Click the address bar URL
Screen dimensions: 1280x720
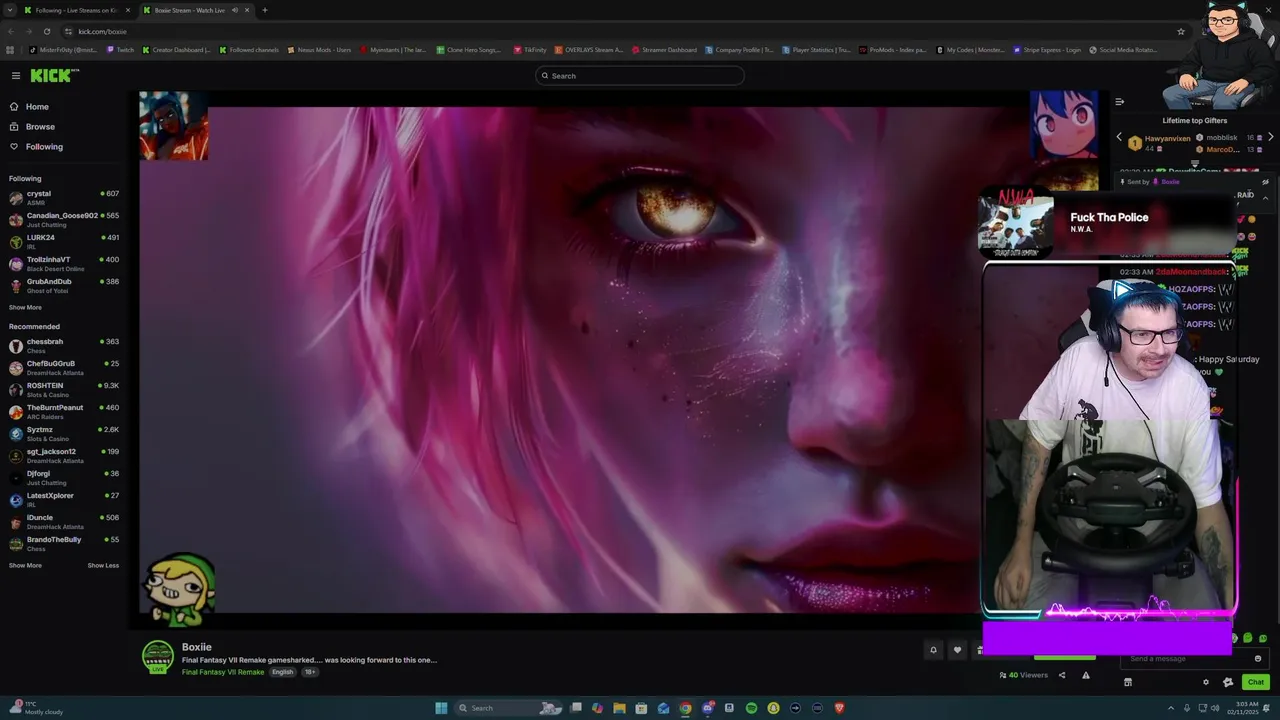[103, 31]
